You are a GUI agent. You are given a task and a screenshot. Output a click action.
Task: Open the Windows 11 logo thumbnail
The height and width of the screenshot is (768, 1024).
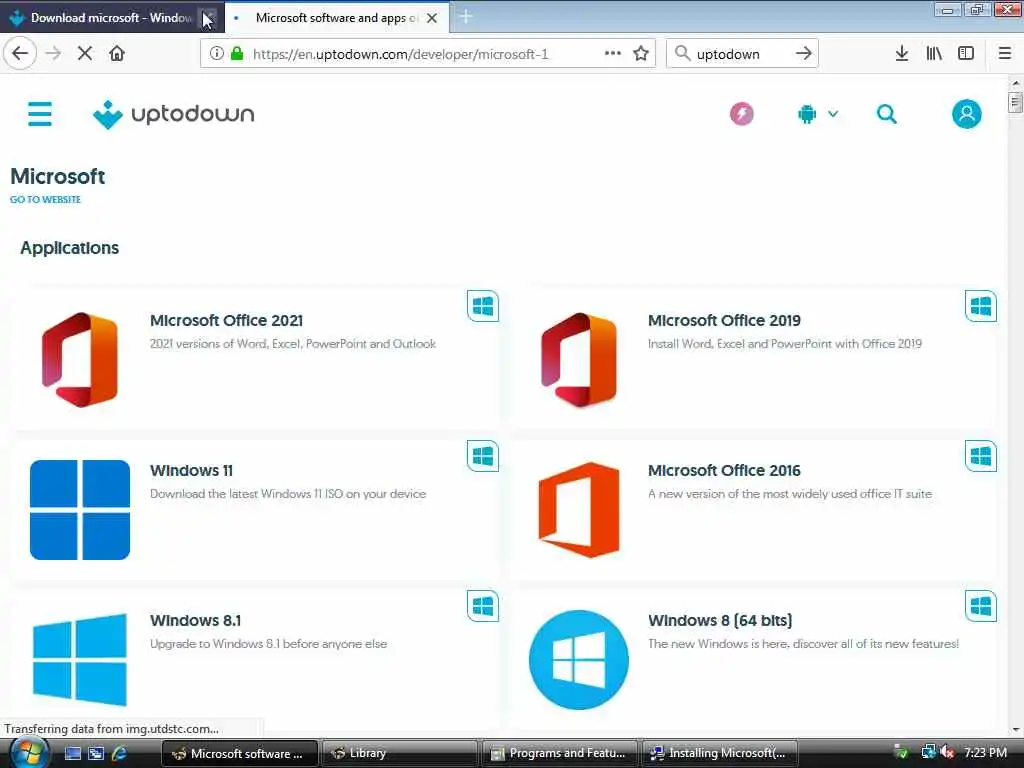tap(80, 509)
